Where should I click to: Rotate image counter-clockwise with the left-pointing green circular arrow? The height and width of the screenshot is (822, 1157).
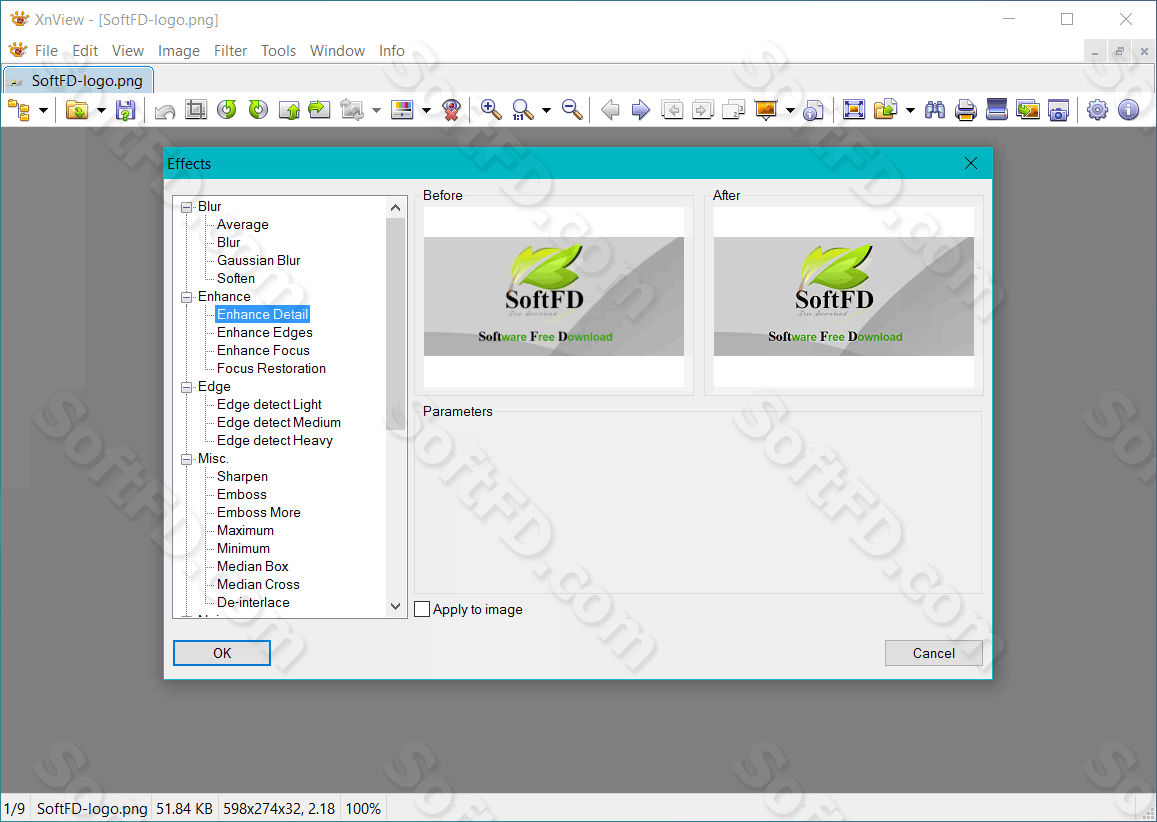pos(227,110)
